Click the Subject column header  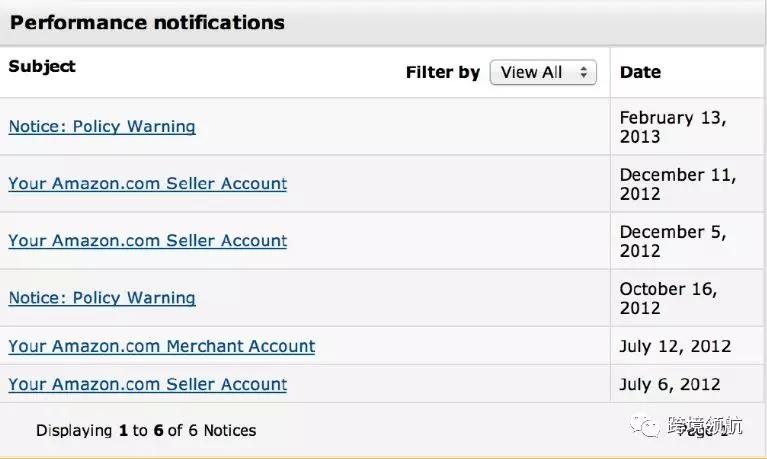tap(42, 67)
